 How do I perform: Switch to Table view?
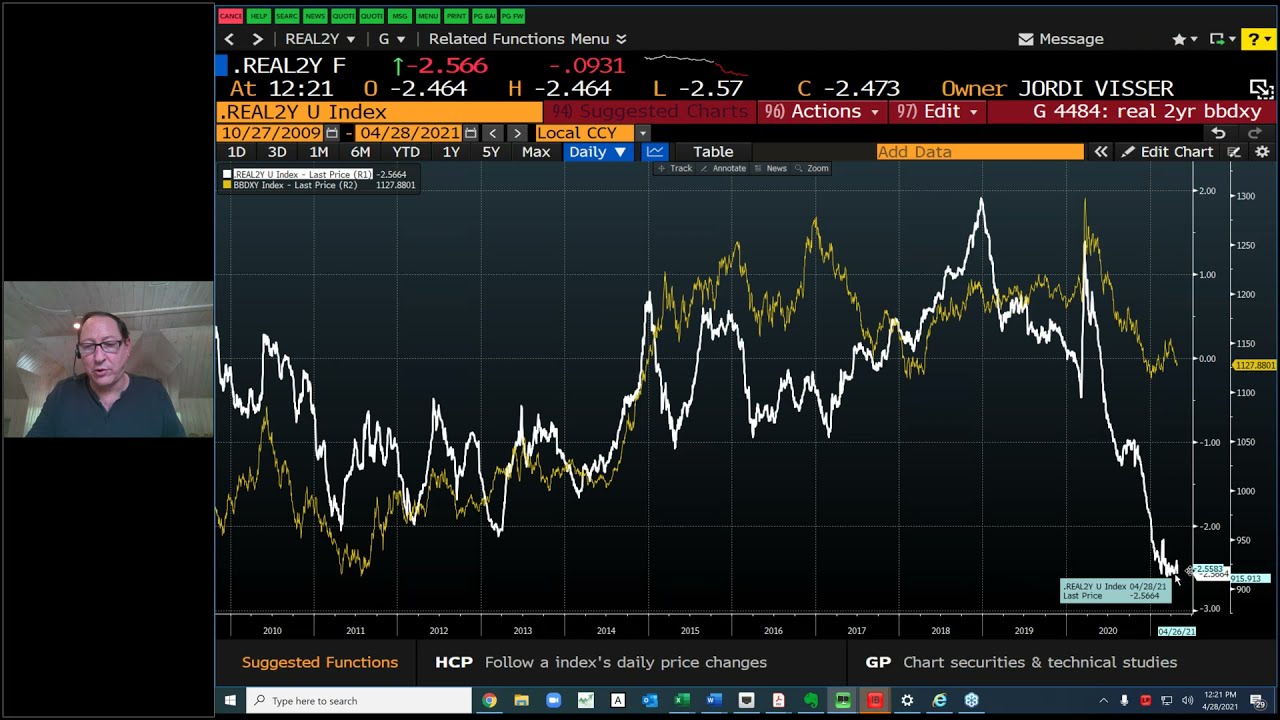click(x=713, y=152)
